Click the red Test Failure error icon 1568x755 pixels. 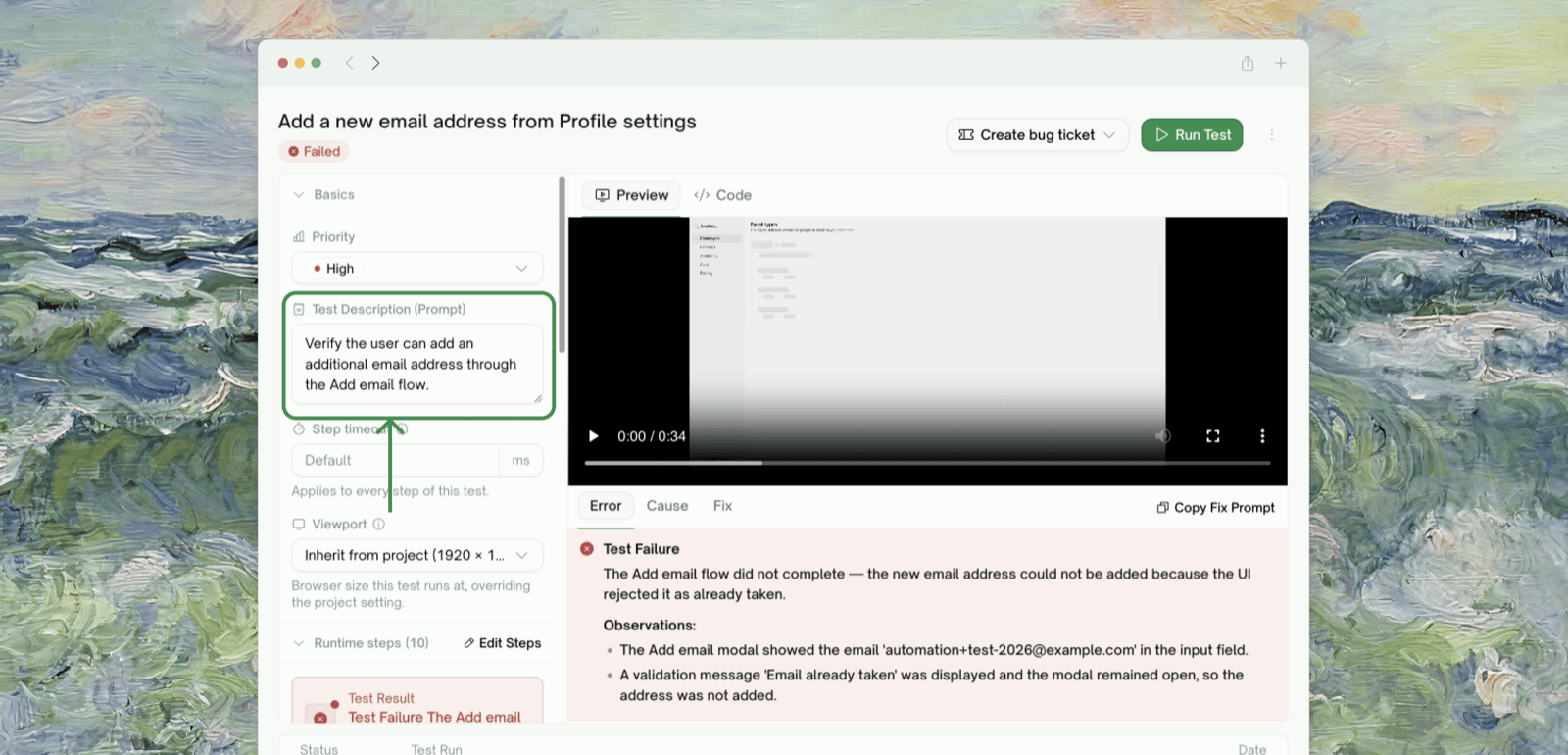[x=587, y=549]
